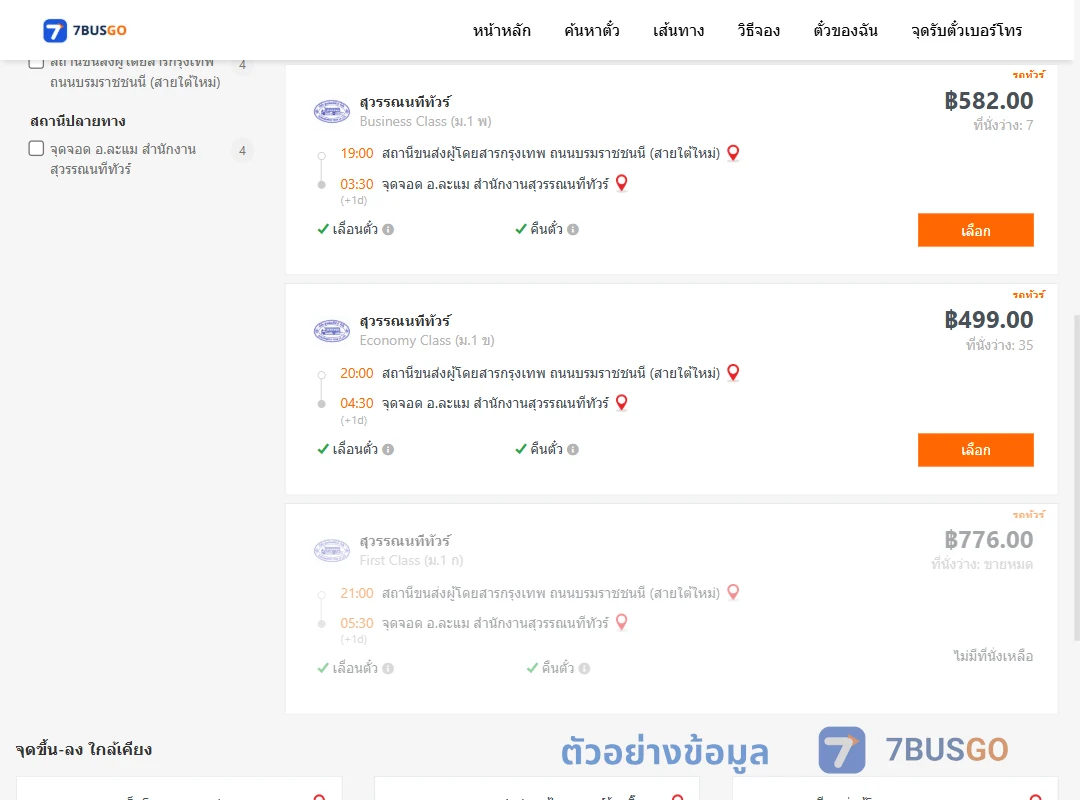
Task: Click operator logo on Business Class card
Action: pyautogui.click(x=332, y=111)
